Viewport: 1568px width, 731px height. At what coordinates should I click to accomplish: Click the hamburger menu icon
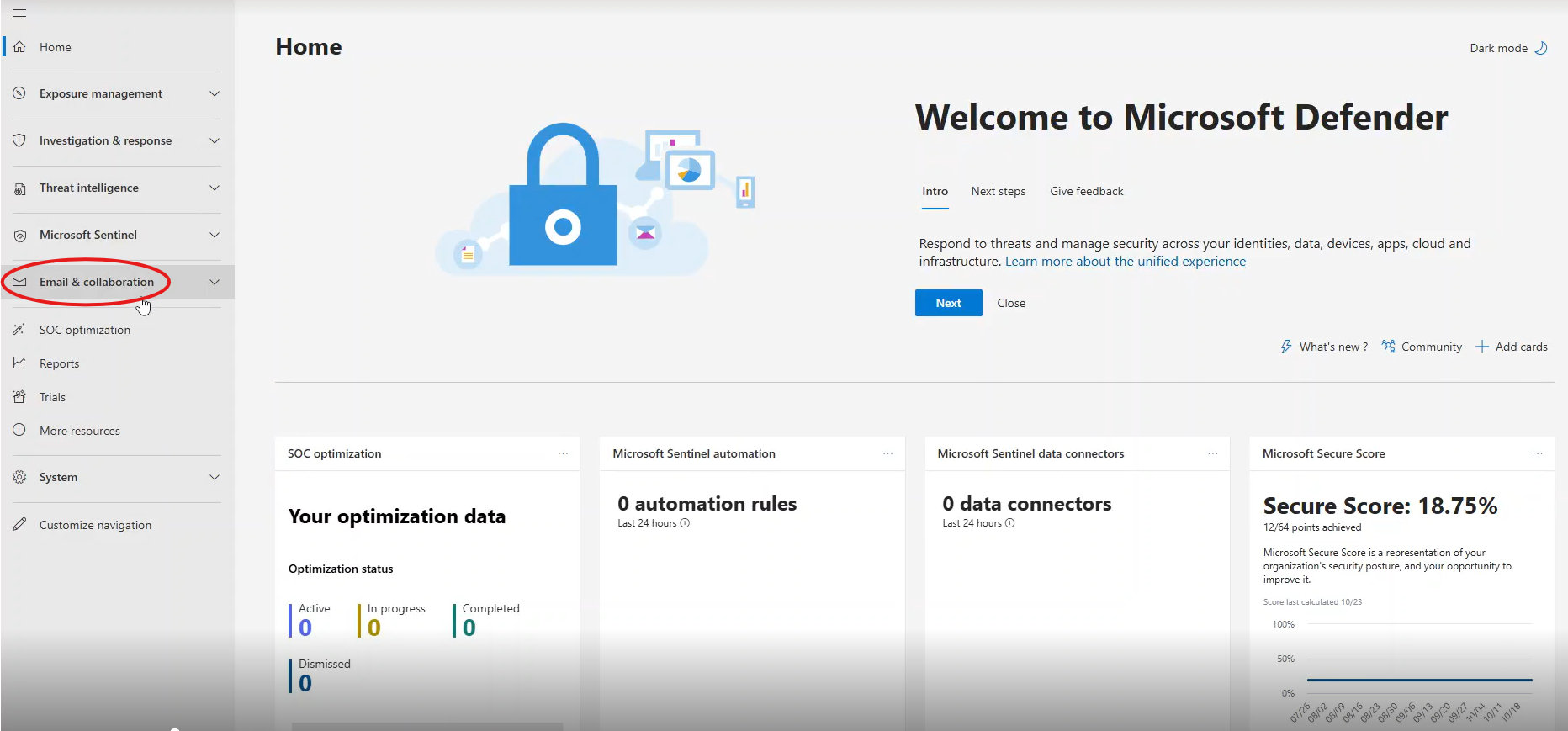19,13
